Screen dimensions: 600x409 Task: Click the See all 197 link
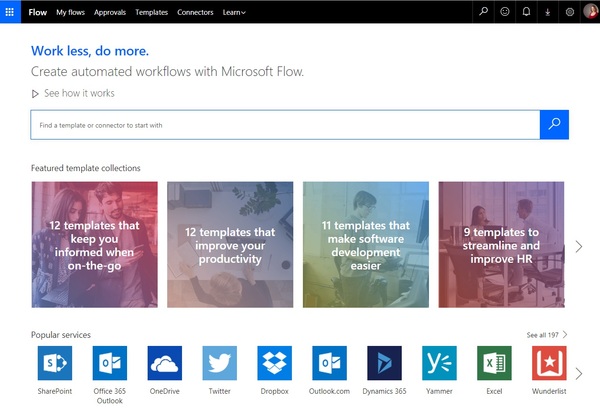(546, 335)
